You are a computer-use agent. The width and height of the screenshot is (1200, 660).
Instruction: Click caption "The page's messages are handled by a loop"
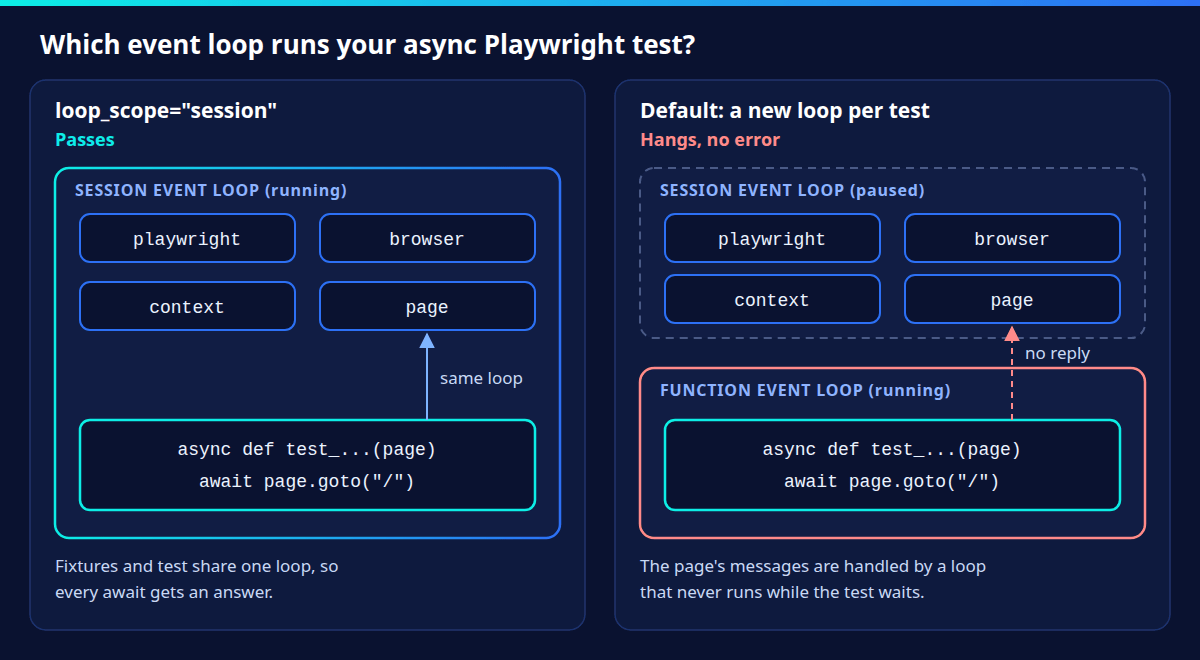(813, 567)
